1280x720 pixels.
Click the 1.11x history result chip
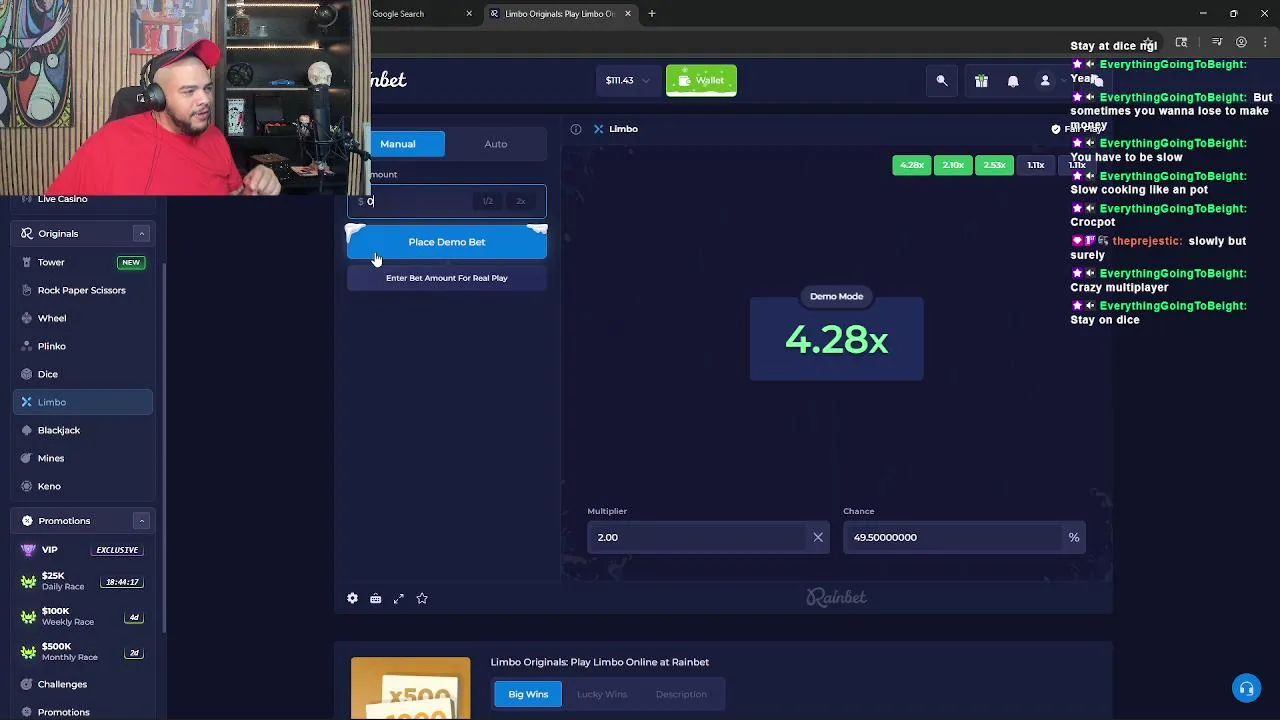pyautogui.click(x=1035, y=165)
